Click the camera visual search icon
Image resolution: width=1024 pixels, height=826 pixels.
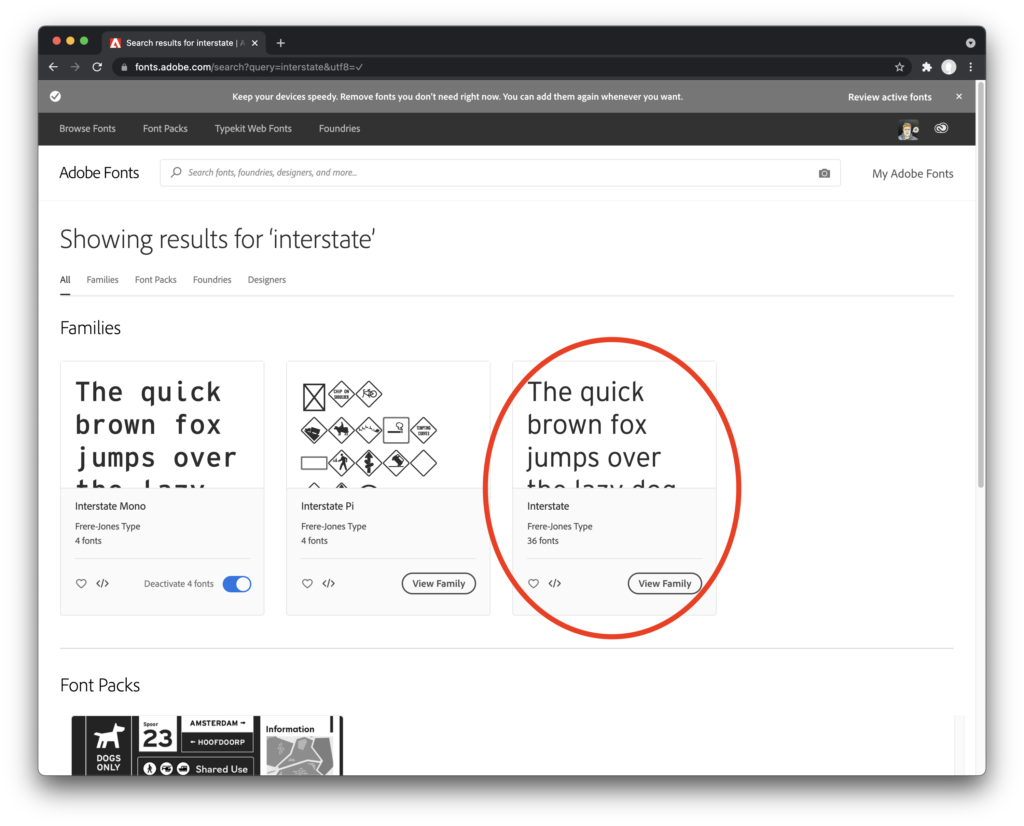(x=824, y=173)
